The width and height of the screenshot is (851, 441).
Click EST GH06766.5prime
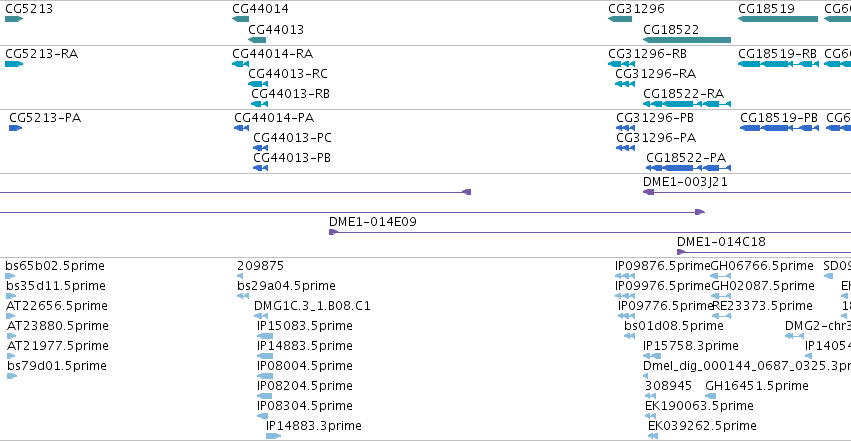[x=761, y=266]
